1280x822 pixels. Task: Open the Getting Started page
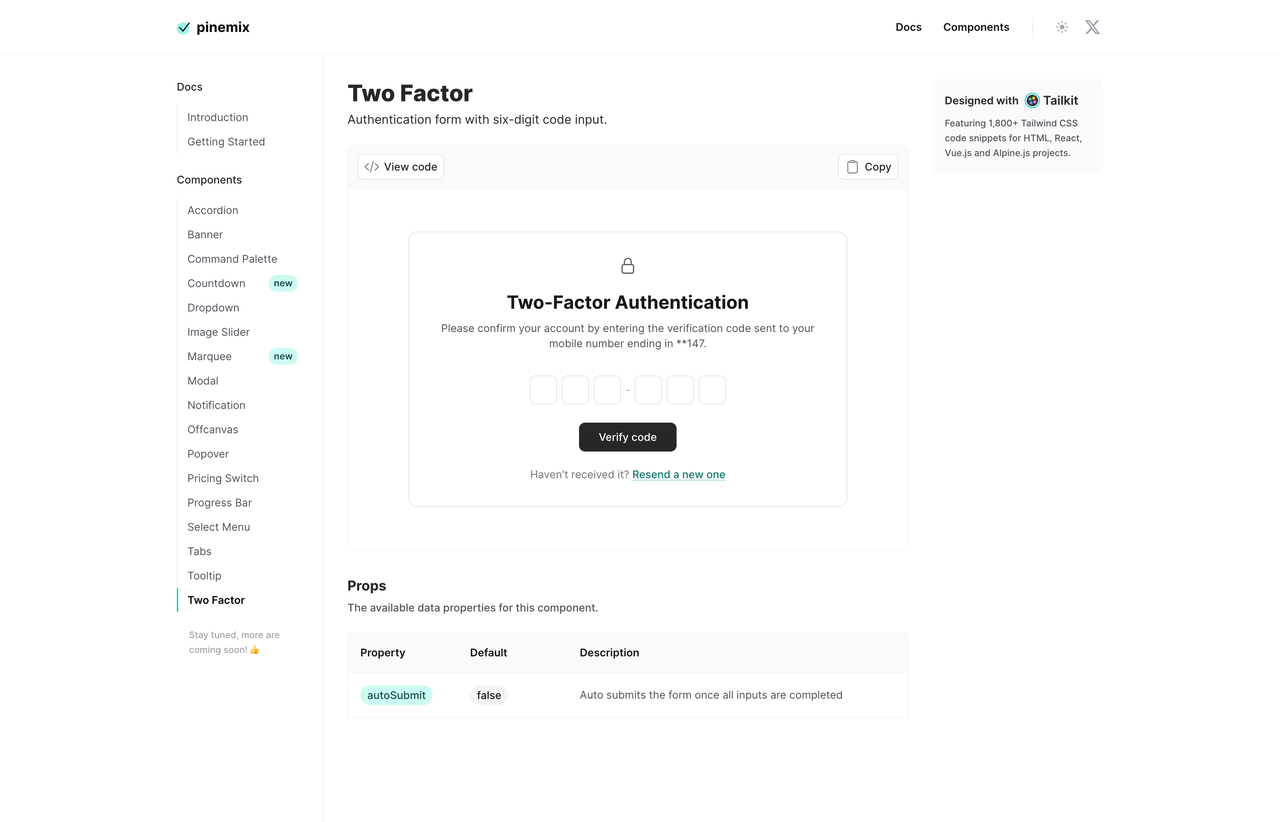click(226, 142)
